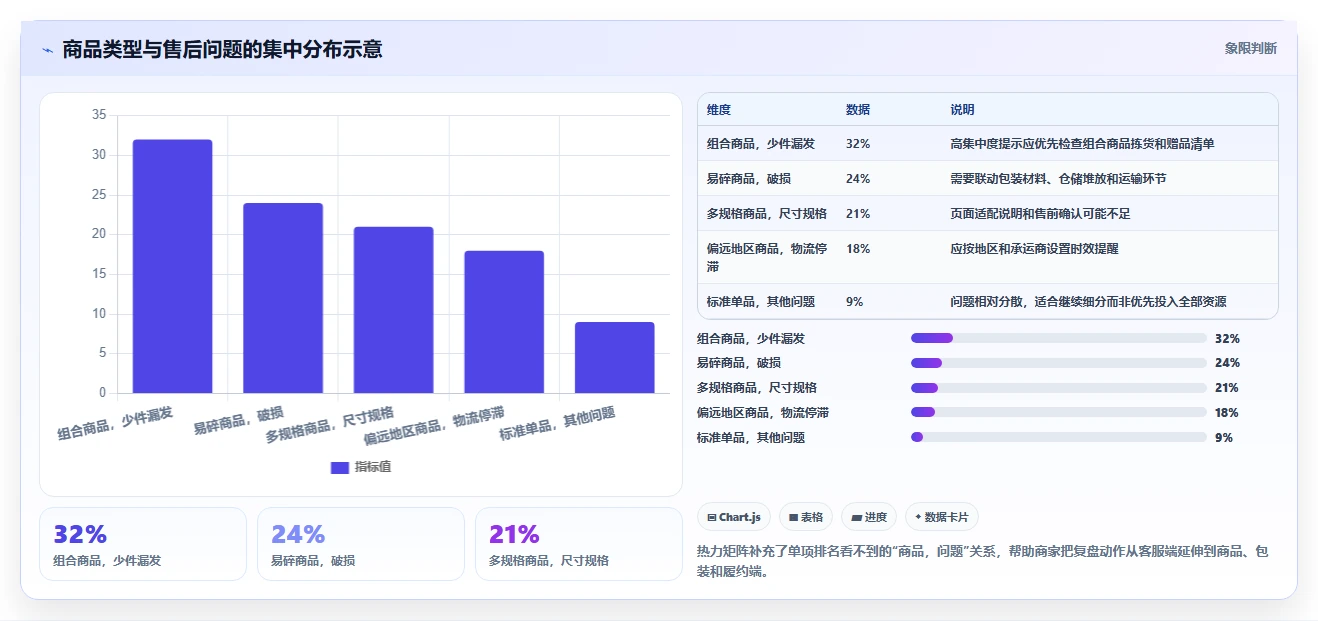This screenshot has width=1318, height=621.
Task: Click the 组合商品 bar in the chart
Action: [x=173, y=266]
